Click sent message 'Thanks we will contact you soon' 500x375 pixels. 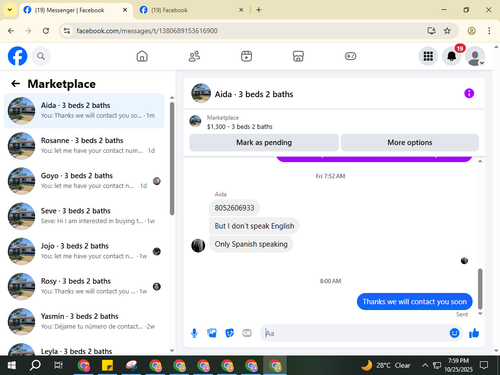(415, 302)
